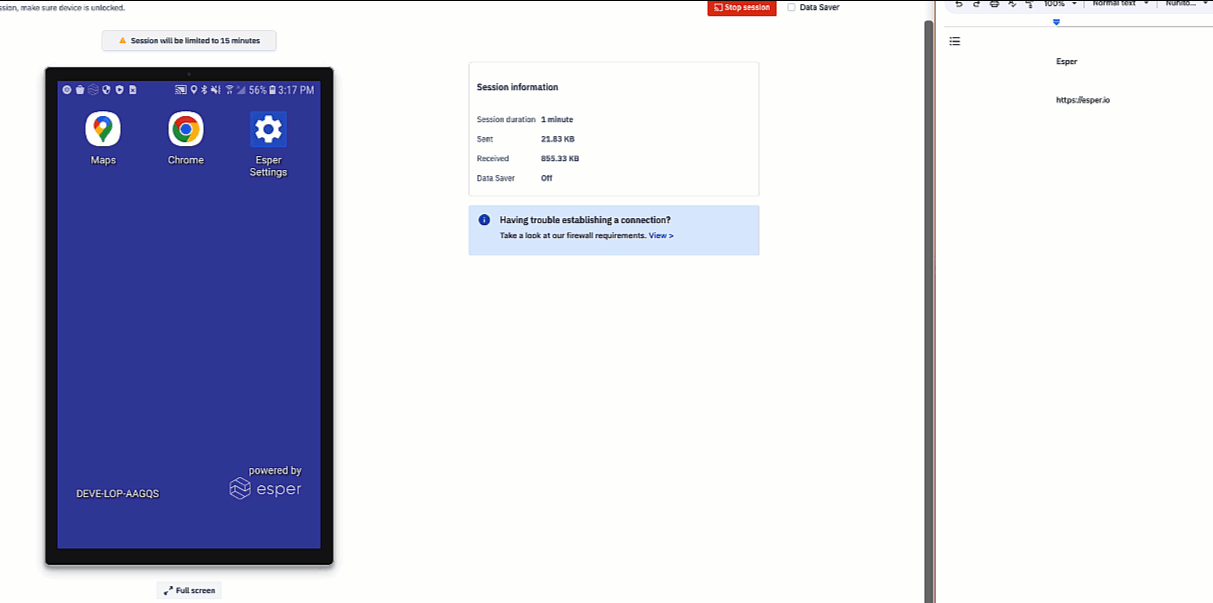The width and height of the screenshot is (1213, 603).
Task: Open the Normal text style dropdown
Action: click(x=1120, y=4)
